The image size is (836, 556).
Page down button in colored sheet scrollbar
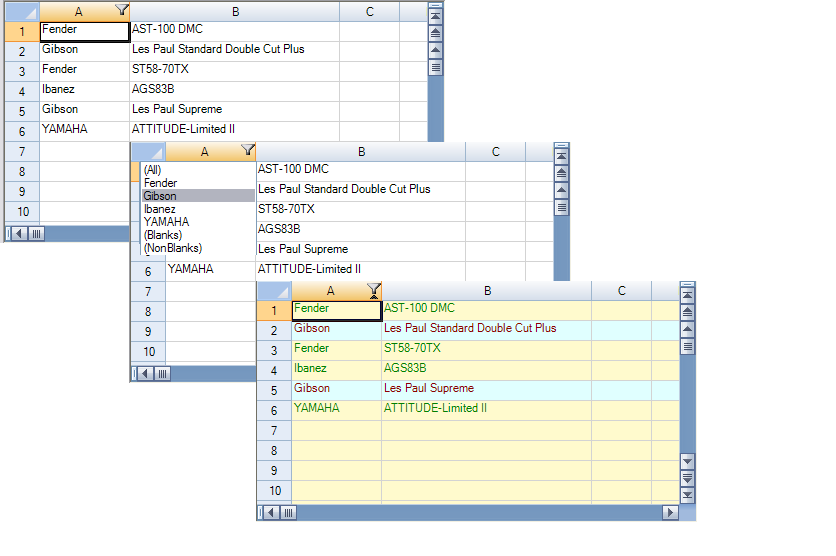pos(688,478)
